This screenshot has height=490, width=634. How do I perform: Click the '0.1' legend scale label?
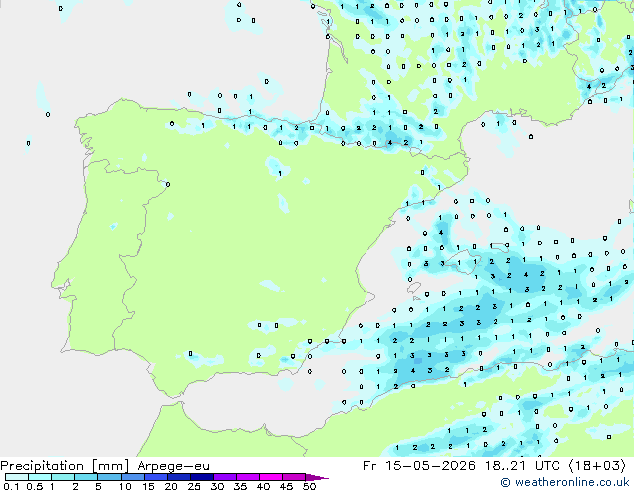(11, 486)
